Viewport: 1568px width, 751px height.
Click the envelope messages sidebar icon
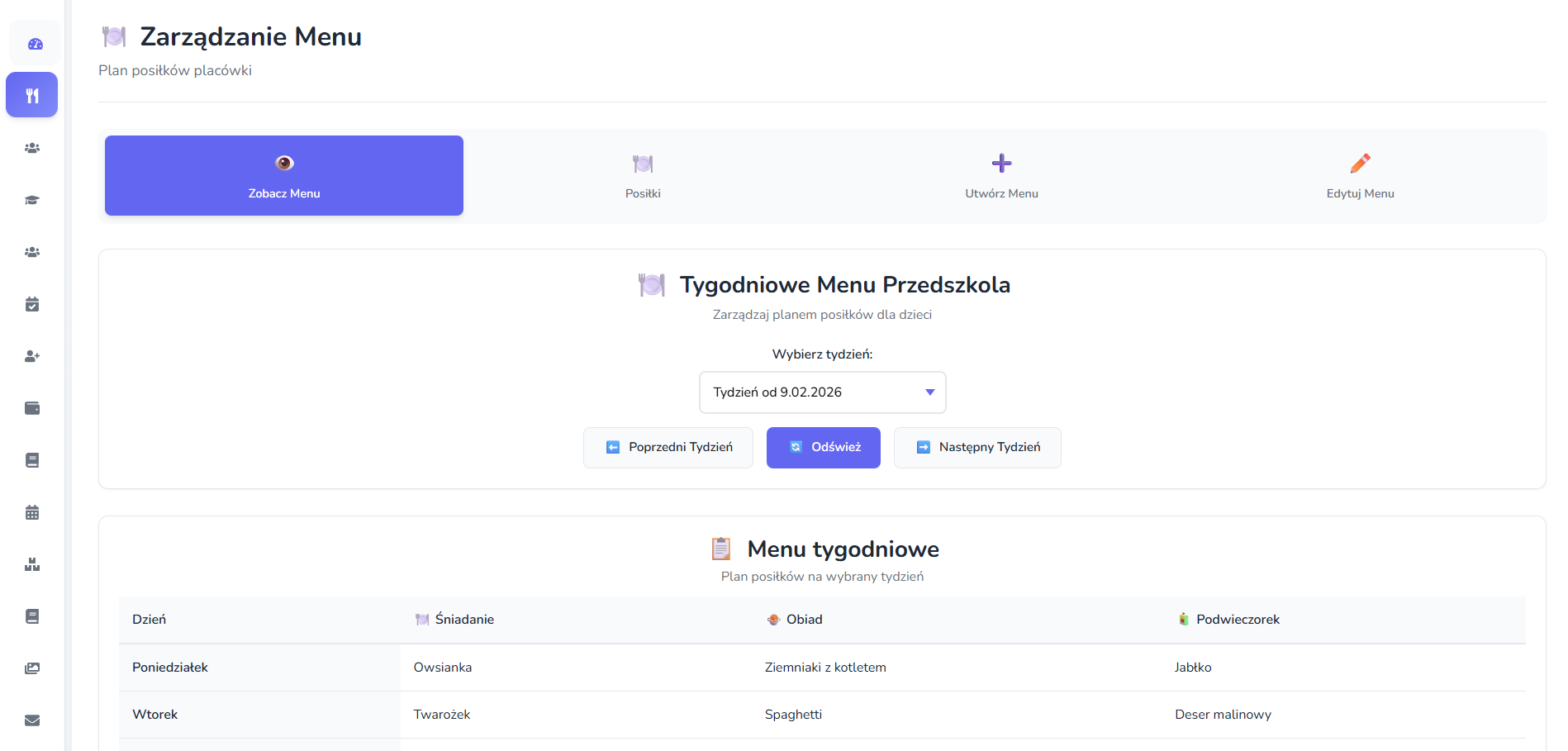32,720
